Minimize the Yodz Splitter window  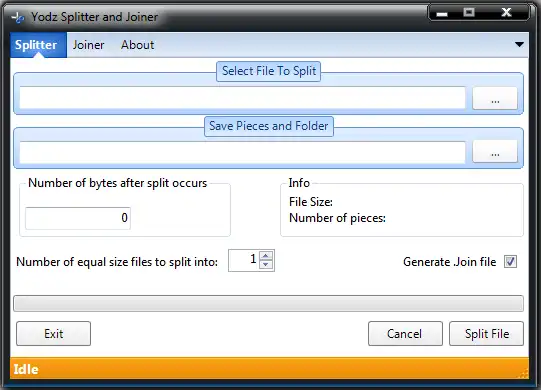[x=442, y=13]
